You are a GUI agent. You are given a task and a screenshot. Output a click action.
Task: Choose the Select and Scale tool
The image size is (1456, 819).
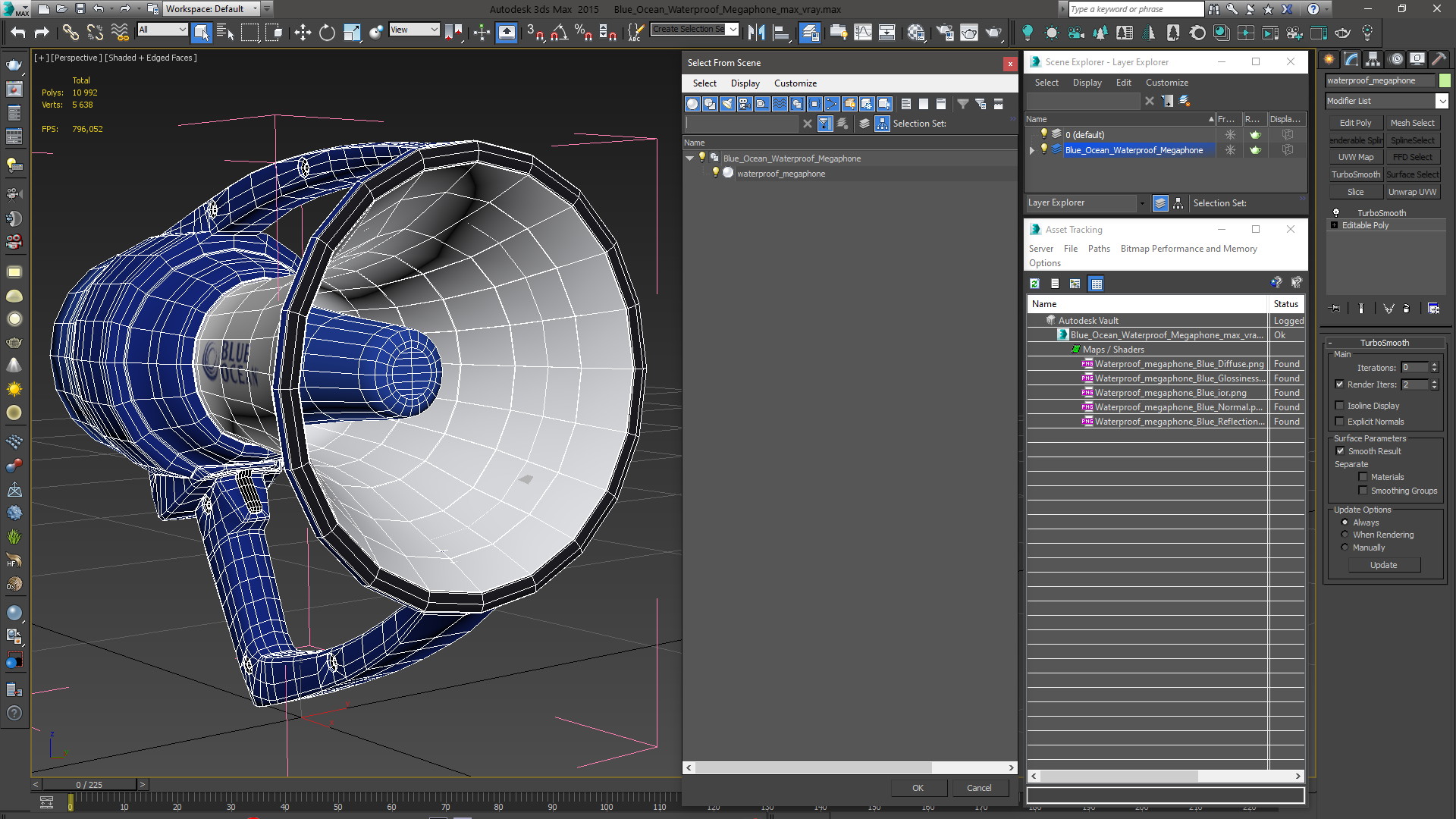click(x=351, y=32)
